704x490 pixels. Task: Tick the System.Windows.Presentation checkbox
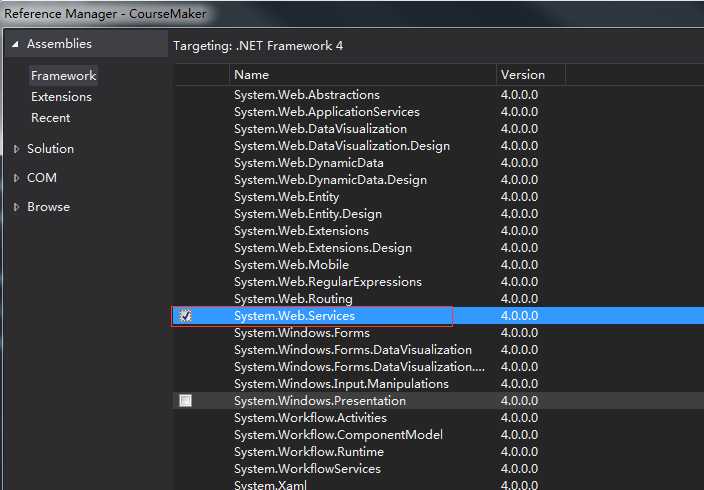[185, 401]
